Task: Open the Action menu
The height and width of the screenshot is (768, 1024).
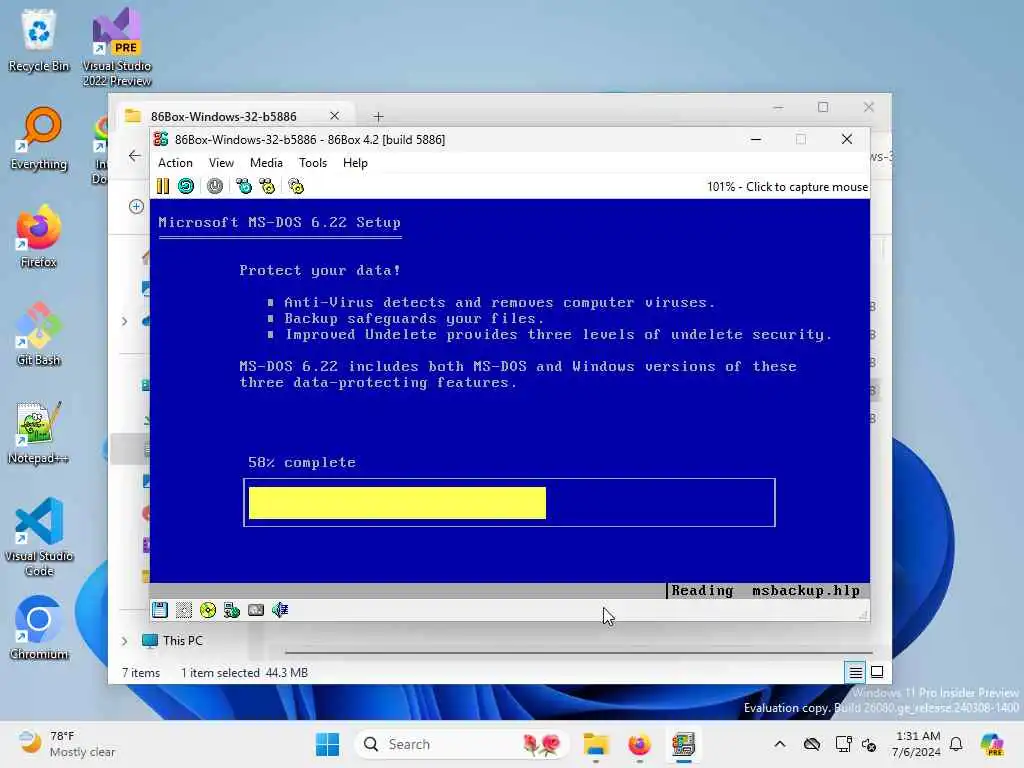Action: (175, 163)
